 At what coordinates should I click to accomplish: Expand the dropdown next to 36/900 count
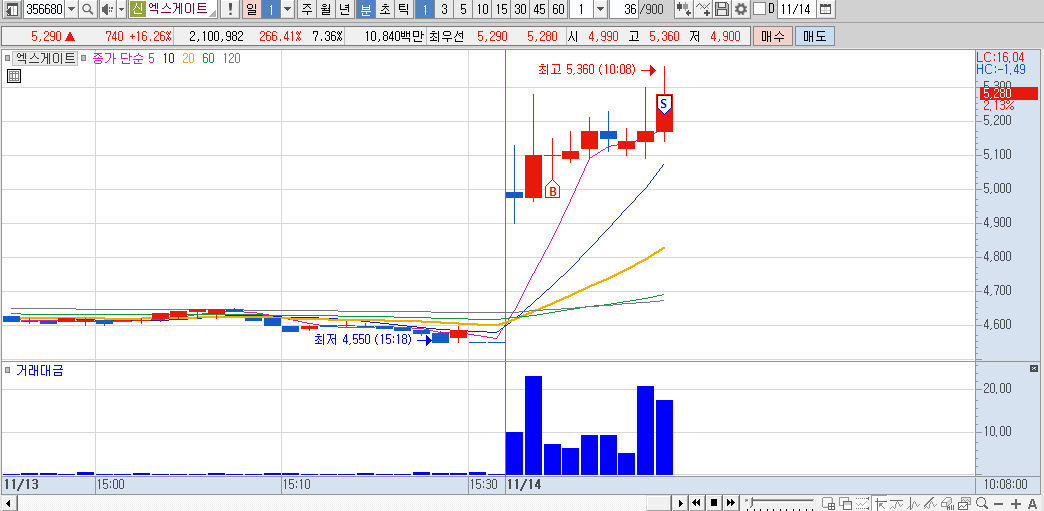(599, 9)
